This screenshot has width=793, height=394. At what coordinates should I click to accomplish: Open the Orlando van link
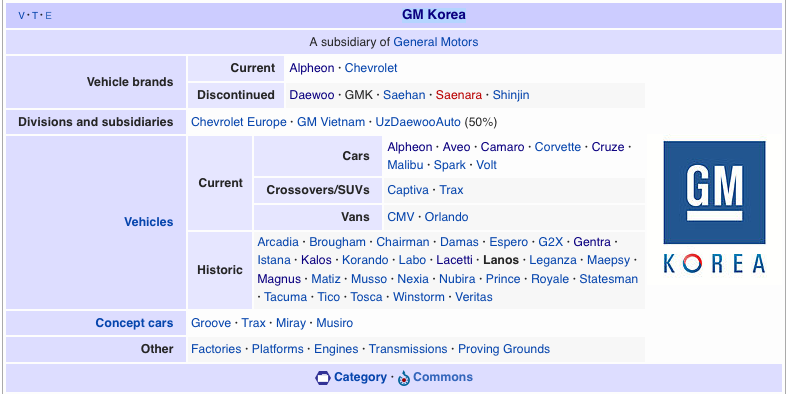[446, 217]
